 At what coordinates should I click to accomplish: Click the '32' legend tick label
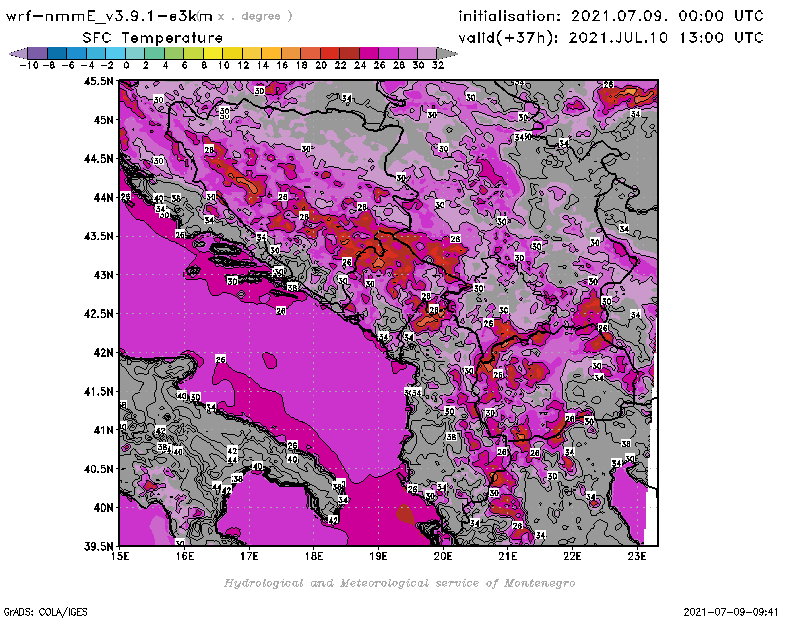click(438, 65)
